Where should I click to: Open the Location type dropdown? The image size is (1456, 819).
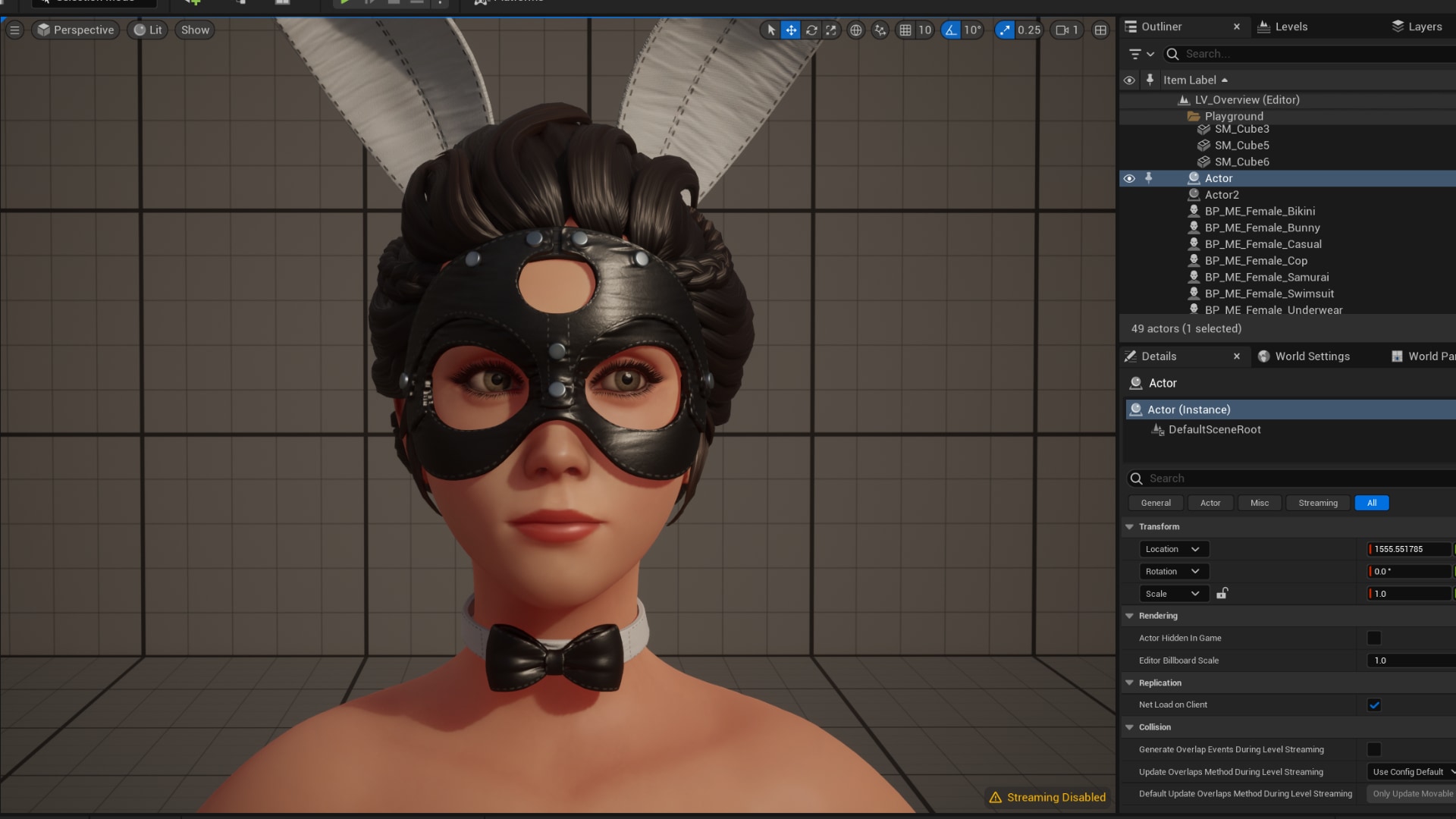(1172, 549)
